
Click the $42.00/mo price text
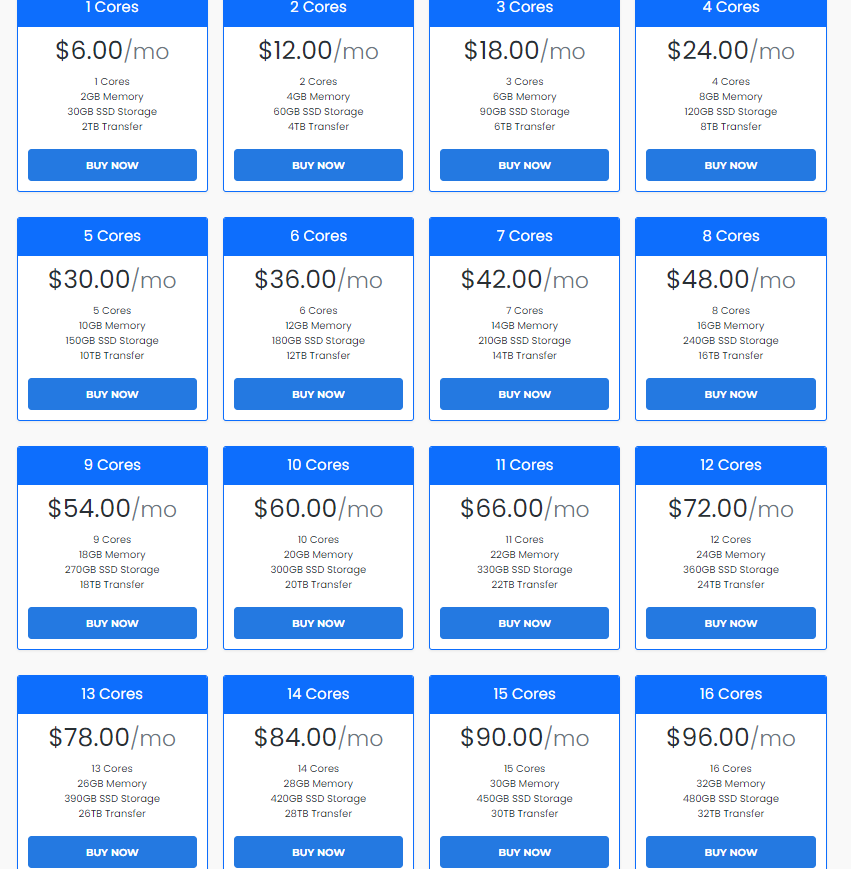point(524,280)
